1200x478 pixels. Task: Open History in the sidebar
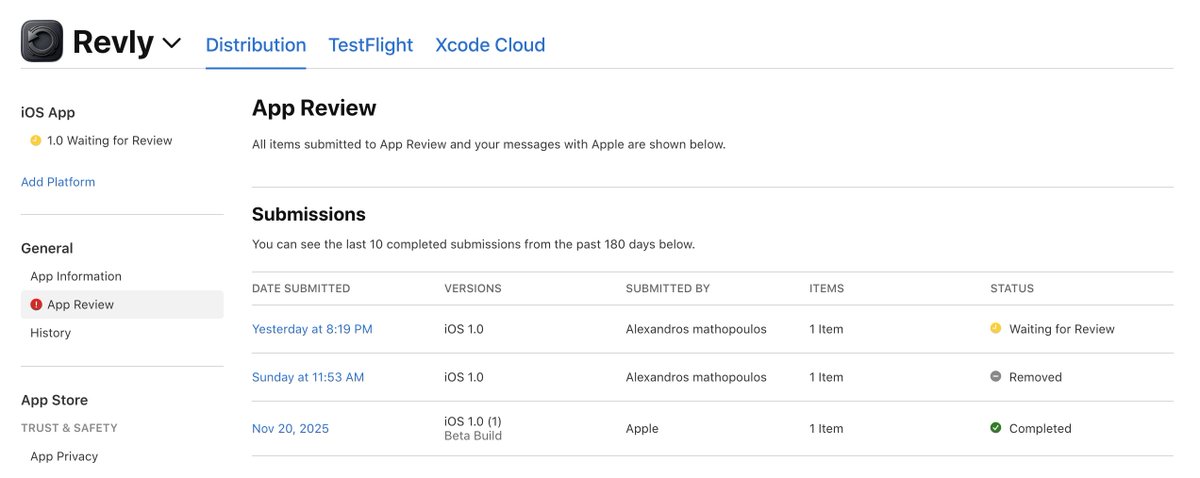tap(50, 333)
